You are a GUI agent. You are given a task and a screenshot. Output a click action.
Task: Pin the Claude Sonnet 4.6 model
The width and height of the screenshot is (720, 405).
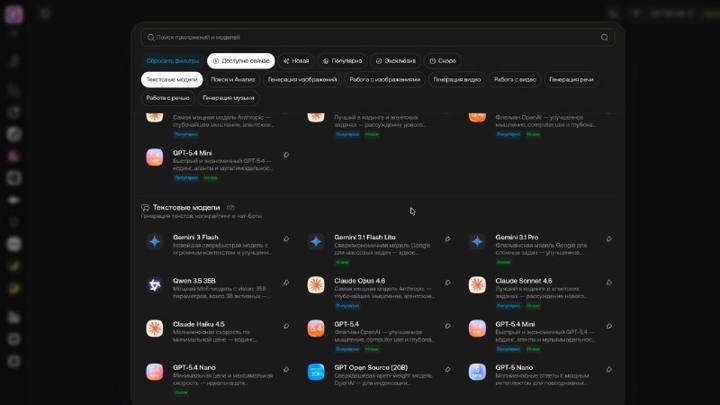click(609, 282)
